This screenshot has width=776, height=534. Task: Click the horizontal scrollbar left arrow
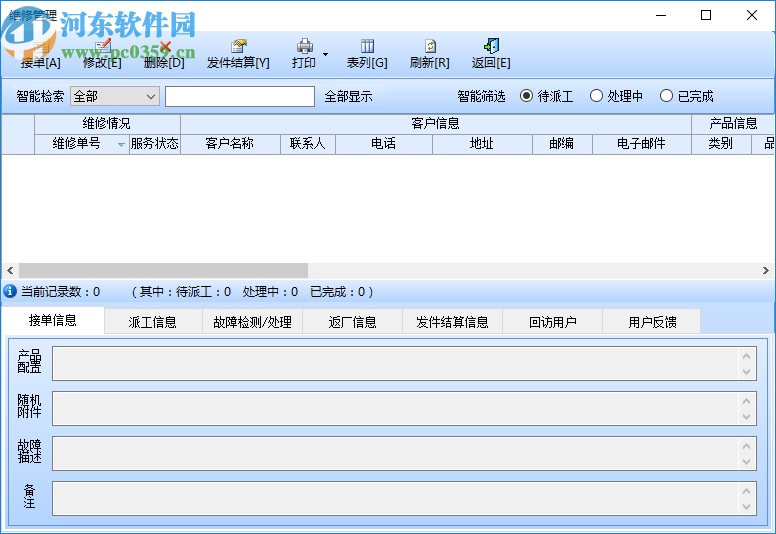tap(10, 270)
